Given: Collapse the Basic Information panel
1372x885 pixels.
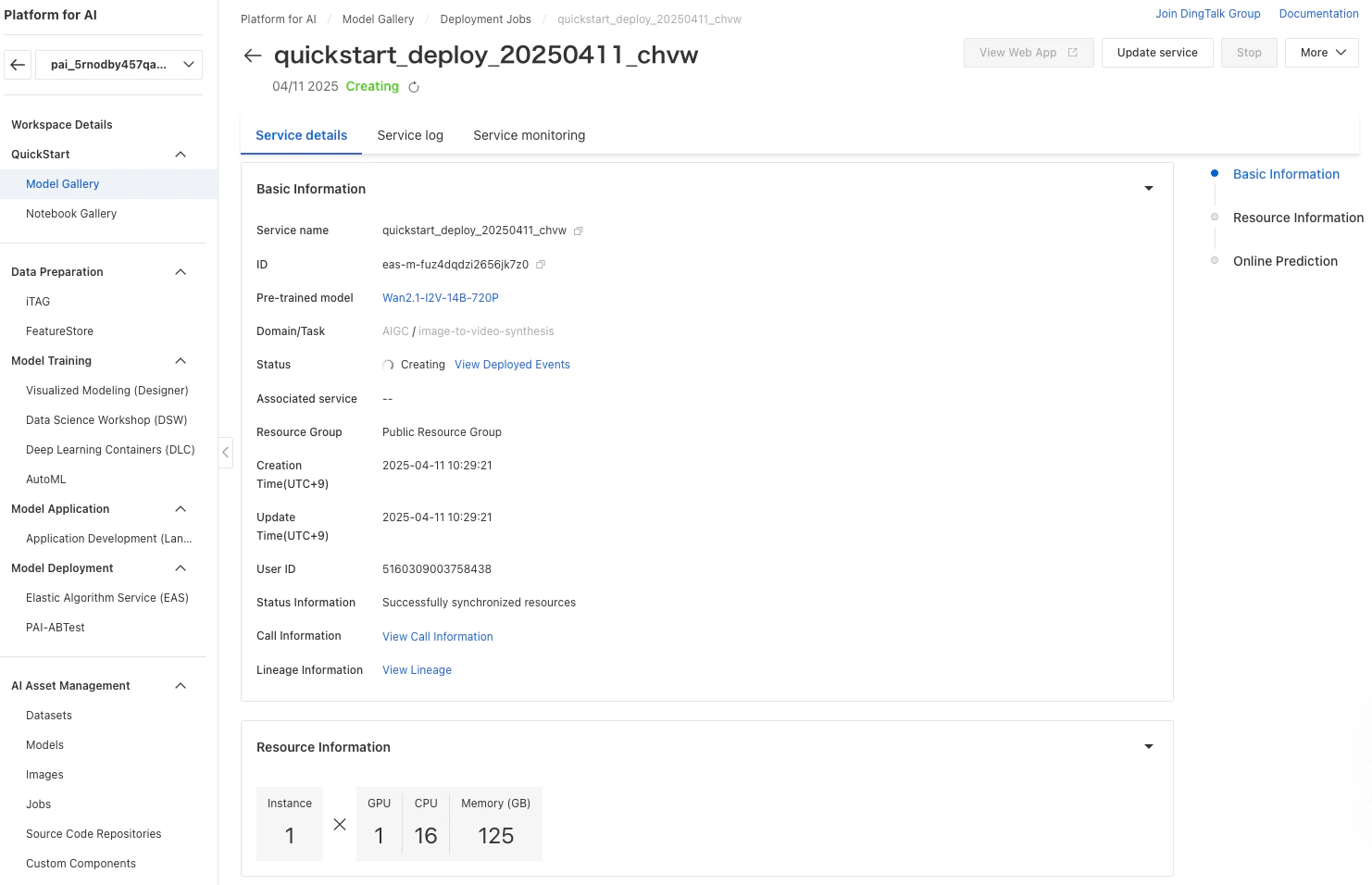Looking at the screenshot, I should coord(1149,189).
